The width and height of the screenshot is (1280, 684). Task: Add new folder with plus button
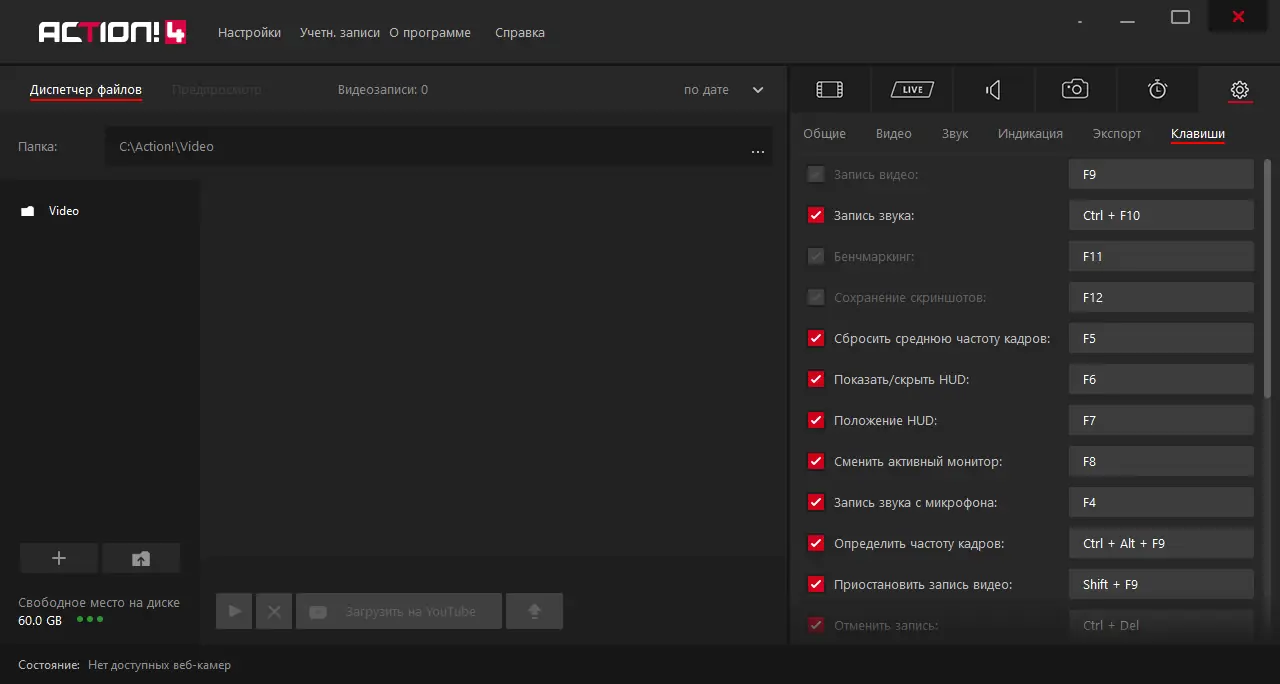[59, 558]
